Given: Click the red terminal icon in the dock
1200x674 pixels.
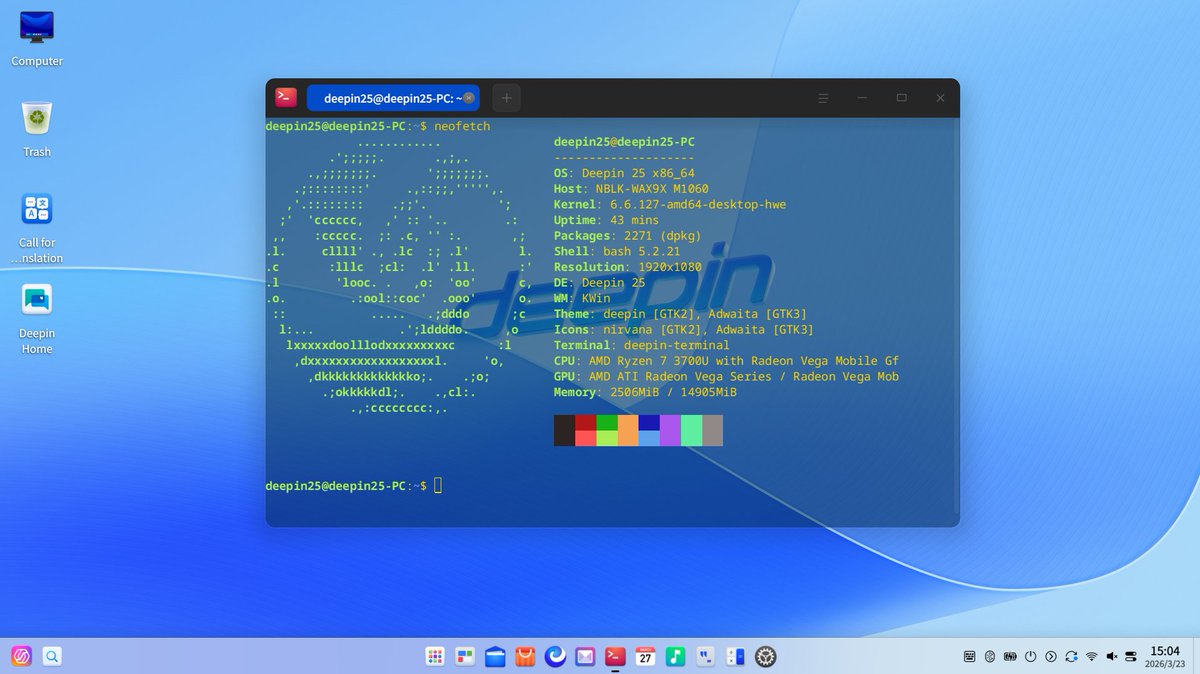Looking at the screenshot, I should coord(616,656).
